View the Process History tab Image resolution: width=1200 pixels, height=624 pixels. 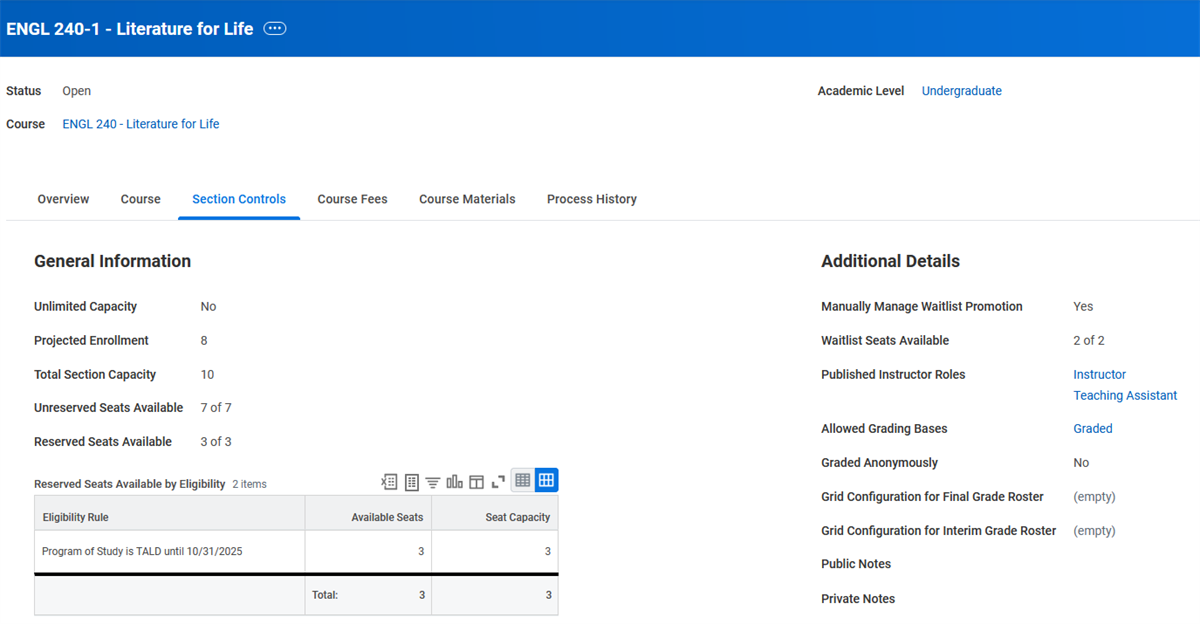pyautogui.click(x=592, y=199)
